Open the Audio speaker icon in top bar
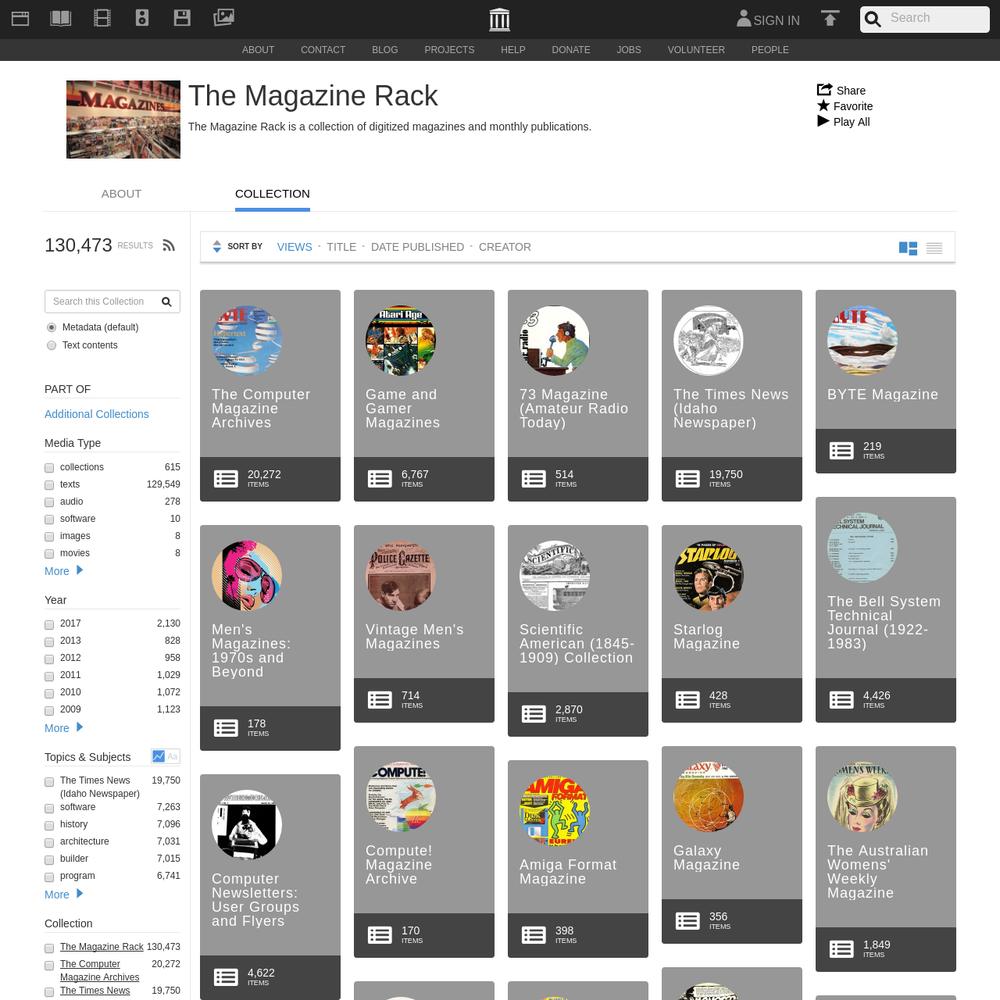Screen dimensions: 1000x1000 [x=142, y=18]
